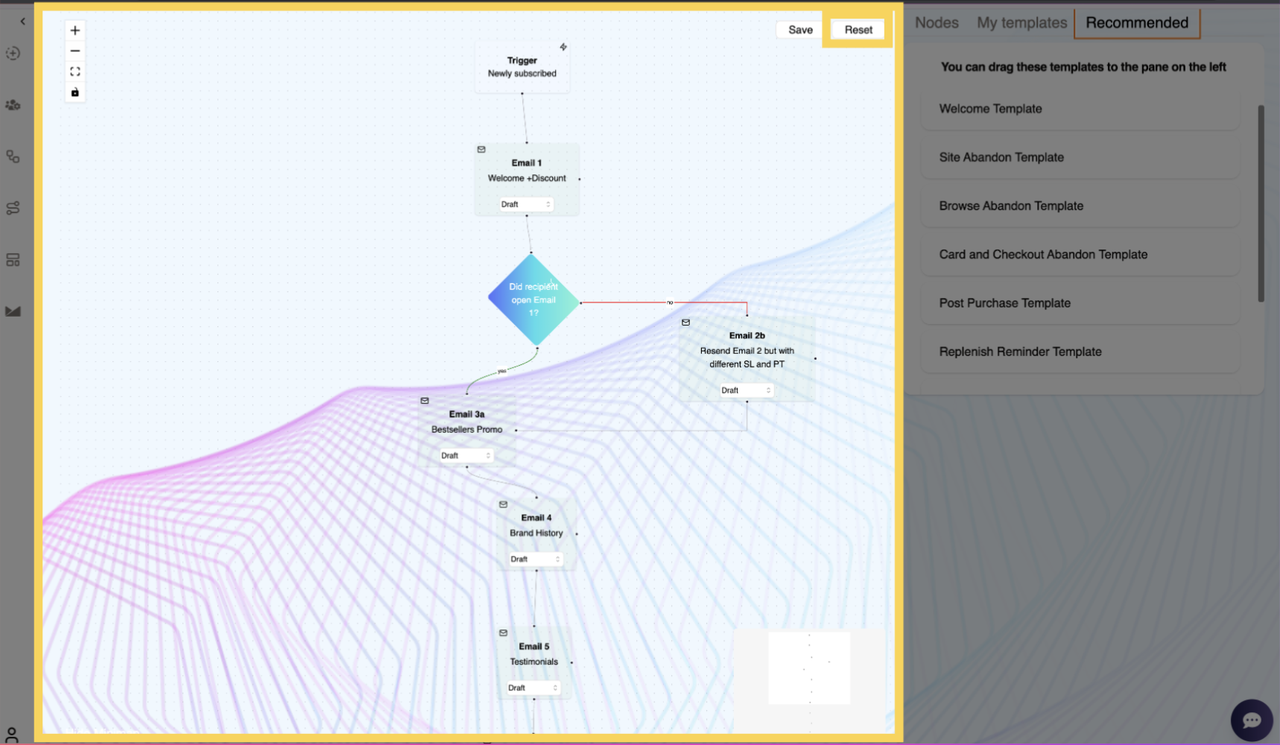The width and height of the screenshot is (1280, 745).
Task: Select the audience icon in the sidebar
Action: coord(13,105)
